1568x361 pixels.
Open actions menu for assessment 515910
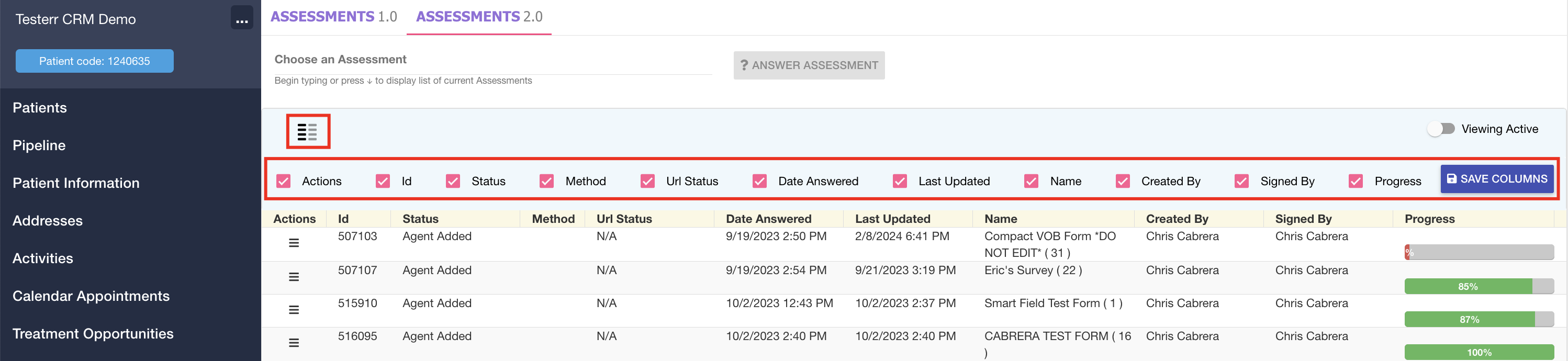click(294, 310)
